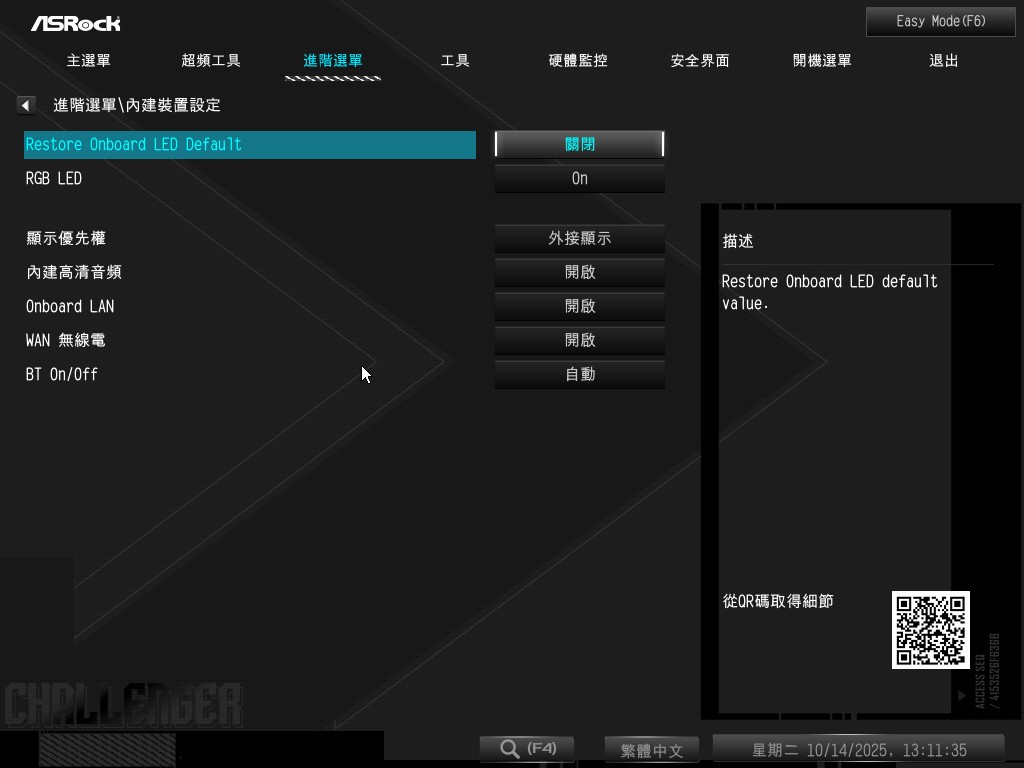Toggle 內建高清音頻 開啟 setting
1024x768 pixels.
579,273
